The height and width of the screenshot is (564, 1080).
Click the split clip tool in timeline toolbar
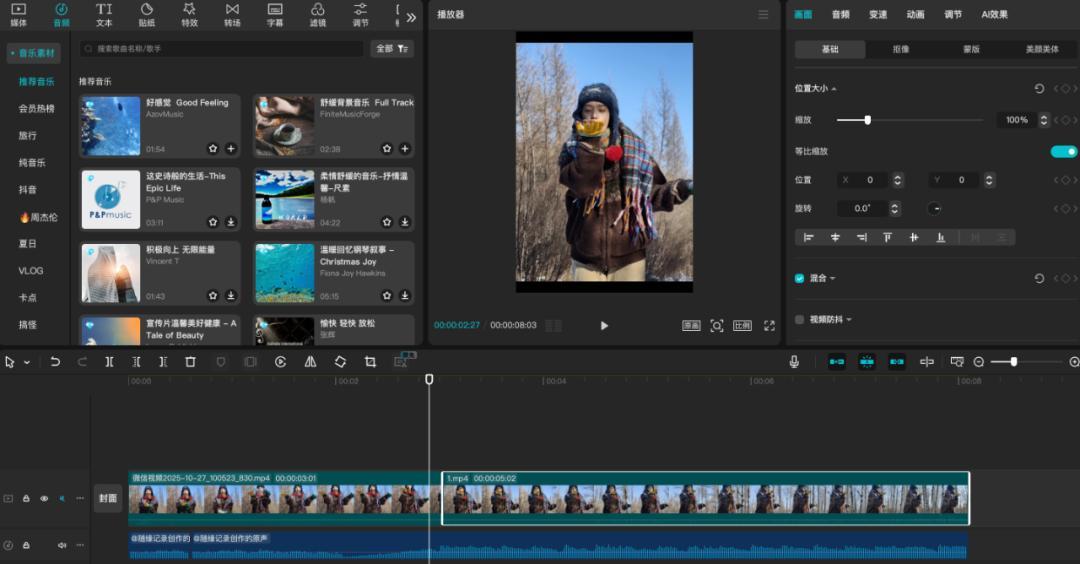pos(109,362)
